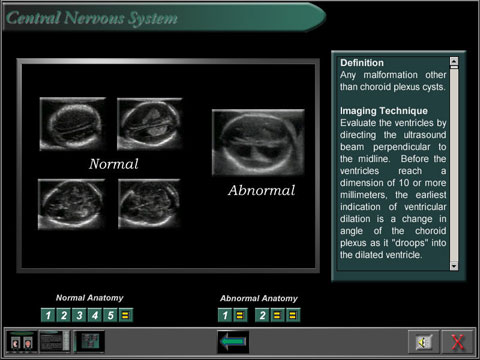Select Normal Anatomy image 1
The height and width of the screenshot is (360, 480).
(x=48, y=315)
